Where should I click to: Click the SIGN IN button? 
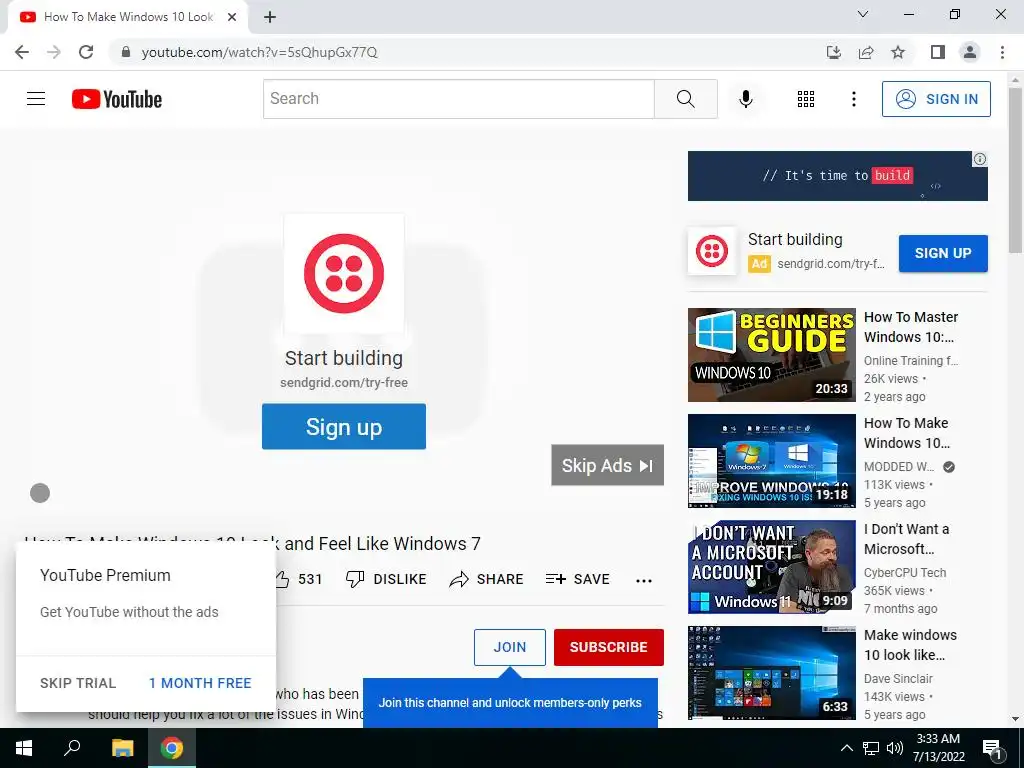936,99
